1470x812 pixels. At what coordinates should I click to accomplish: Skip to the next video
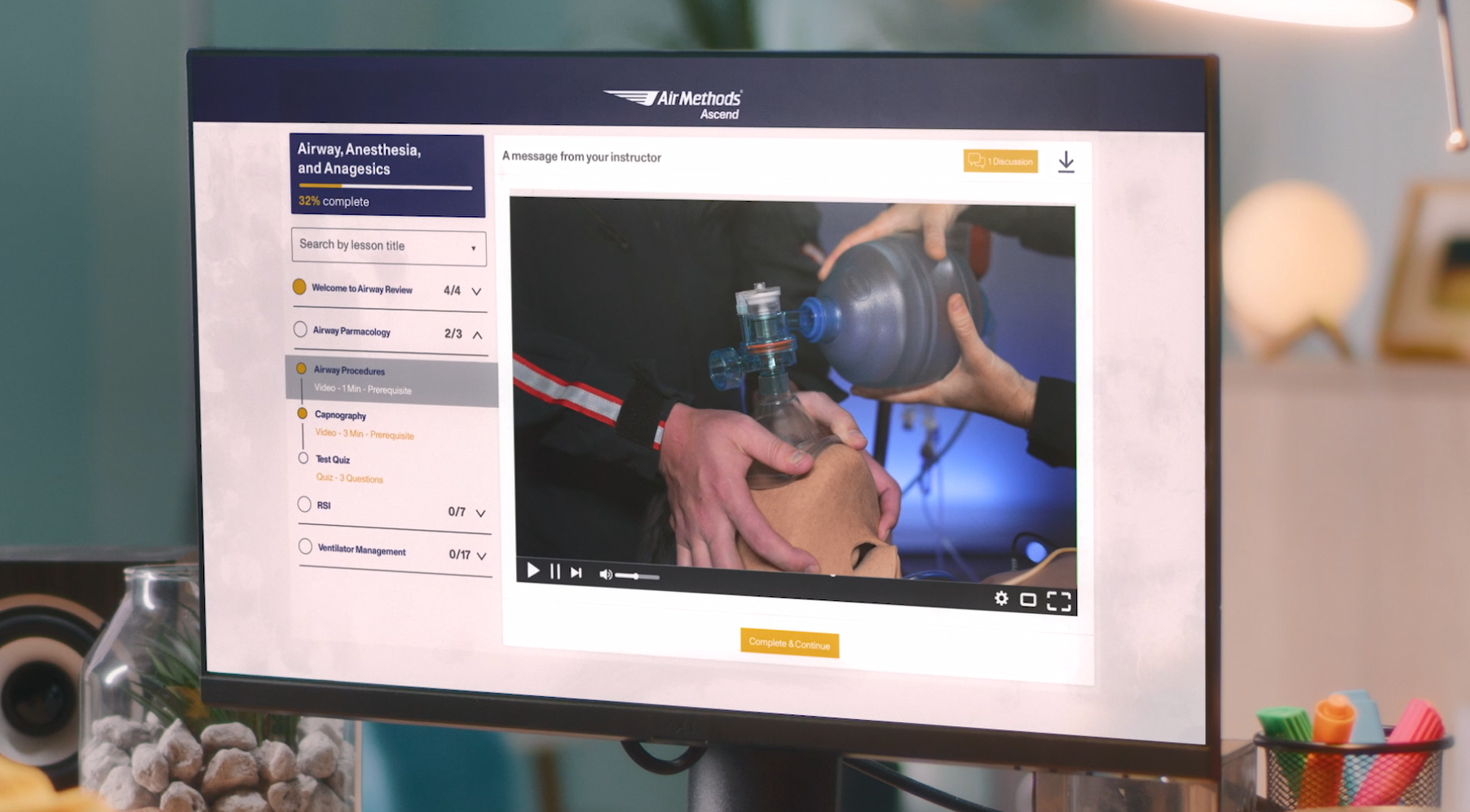[576, 572]
